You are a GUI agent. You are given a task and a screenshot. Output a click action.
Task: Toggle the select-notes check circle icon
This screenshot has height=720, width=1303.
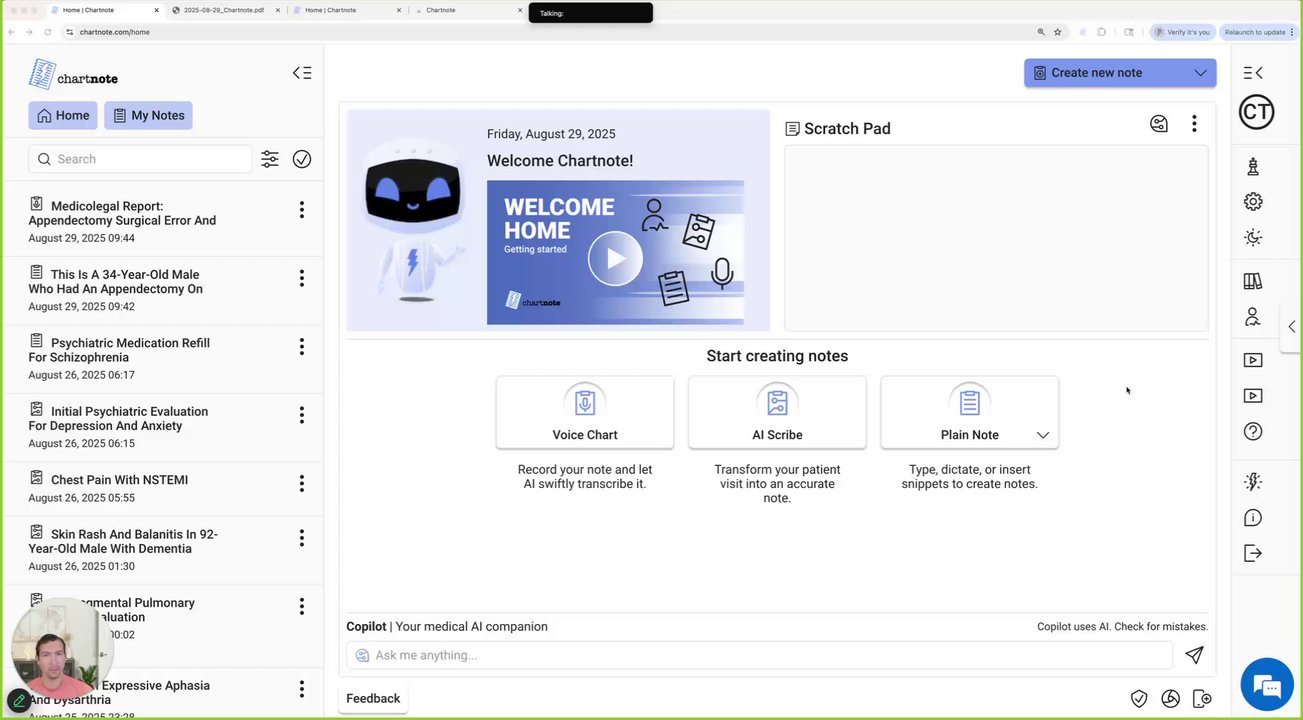click(x=302, y=159)
